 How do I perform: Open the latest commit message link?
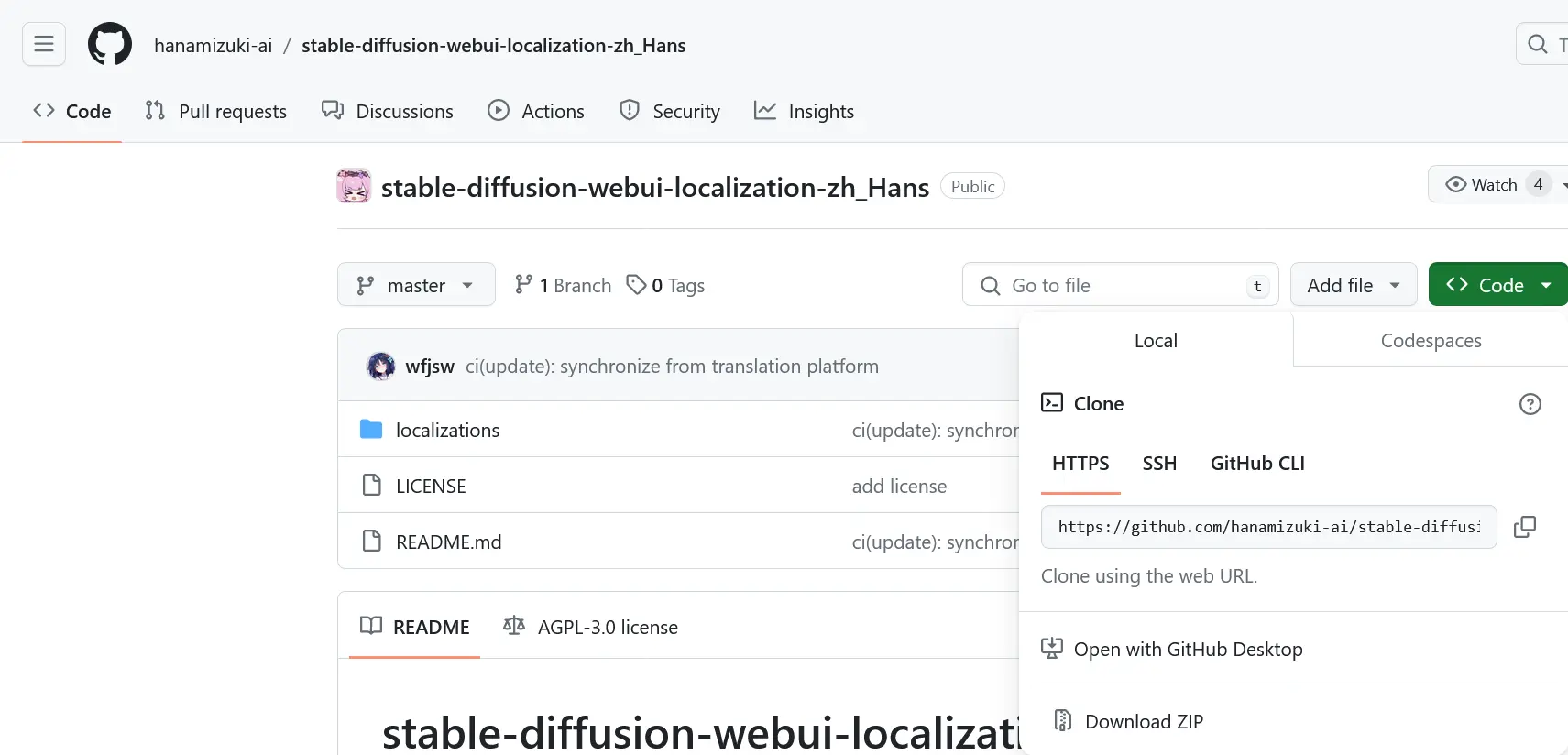[672, 367]
